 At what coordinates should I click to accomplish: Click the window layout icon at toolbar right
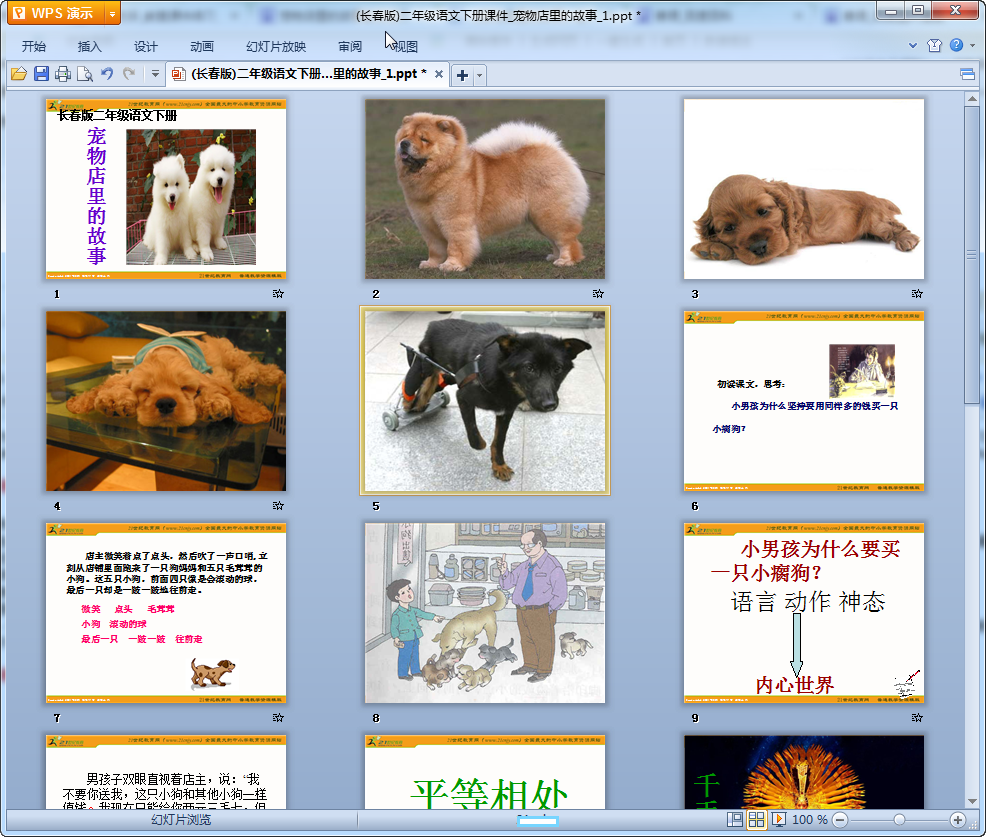point(967,75)
